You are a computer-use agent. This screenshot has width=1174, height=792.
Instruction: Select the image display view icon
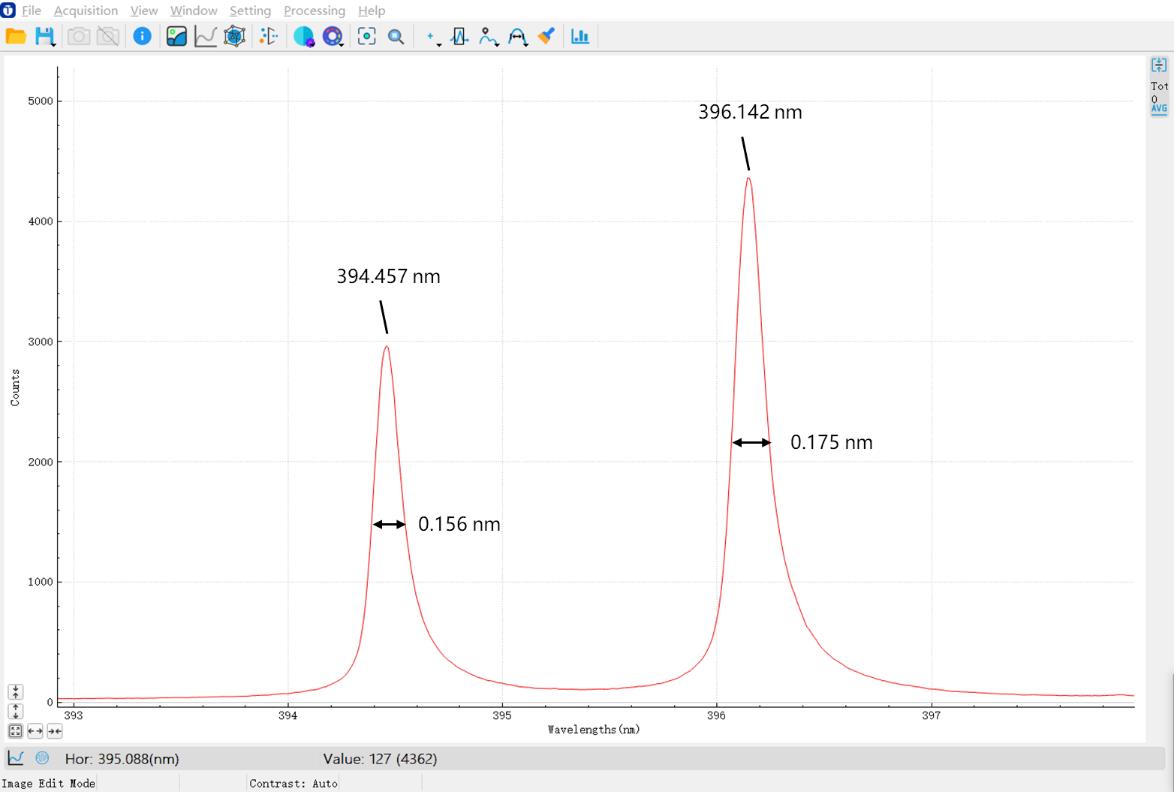(x=177, y=37)
